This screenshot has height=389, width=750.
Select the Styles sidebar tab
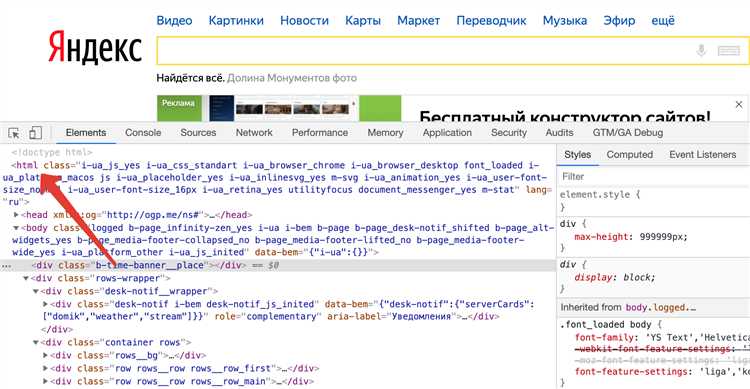[577, 155]
